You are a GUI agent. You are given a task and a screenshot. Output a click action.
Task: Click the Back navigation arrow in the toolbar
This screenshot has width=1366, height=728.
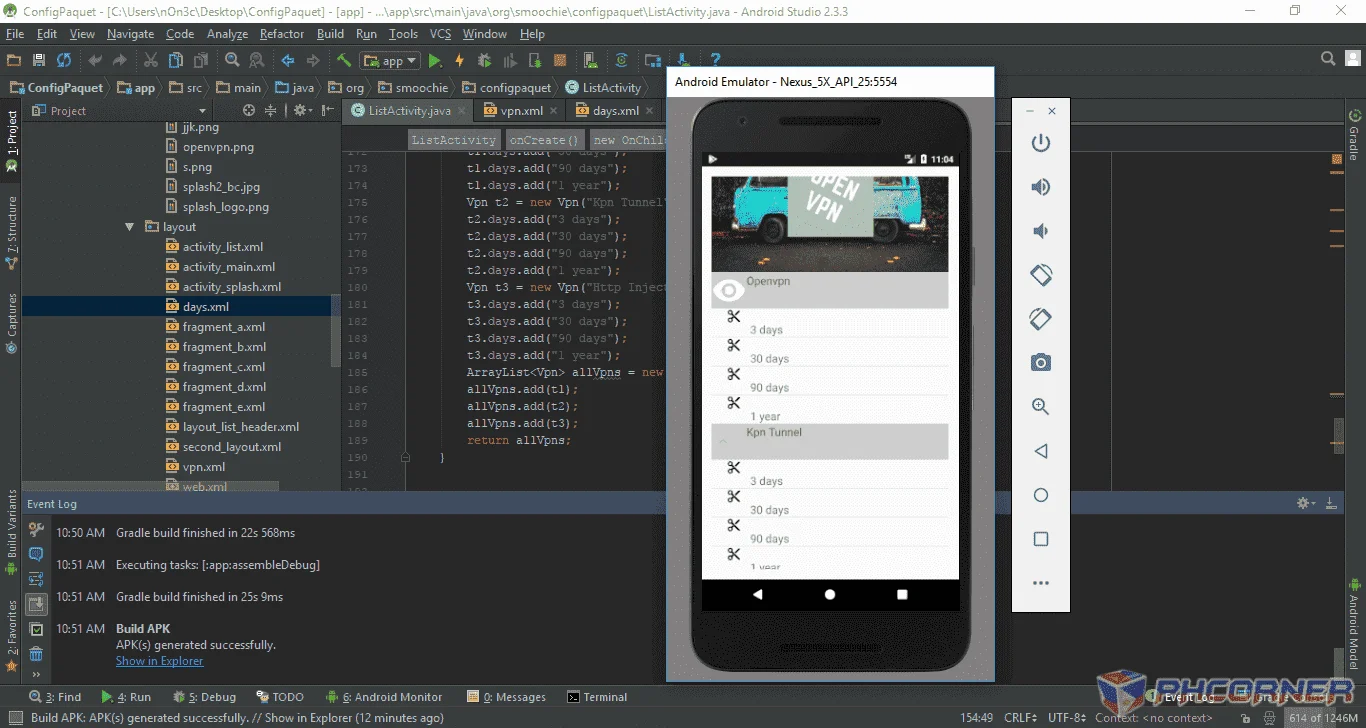(288, 61)
